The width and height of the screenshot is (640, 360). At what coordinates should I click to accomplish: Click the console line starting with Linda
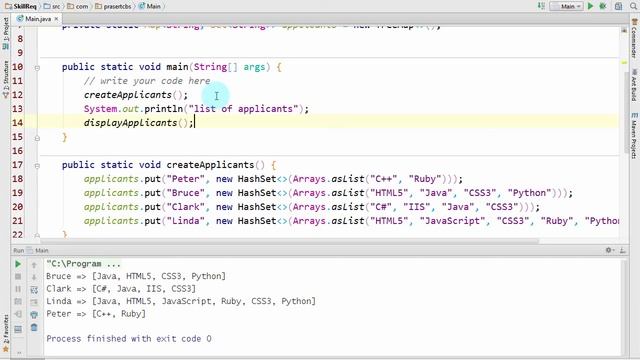[x=181, y=301]
